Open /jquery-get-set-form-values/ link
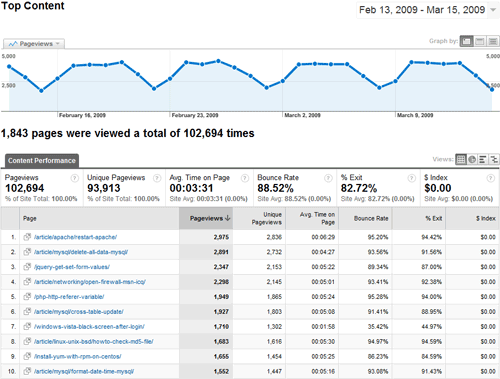Image resolution: width=500 pixels, height=379 pixels. tap(72, 267)
